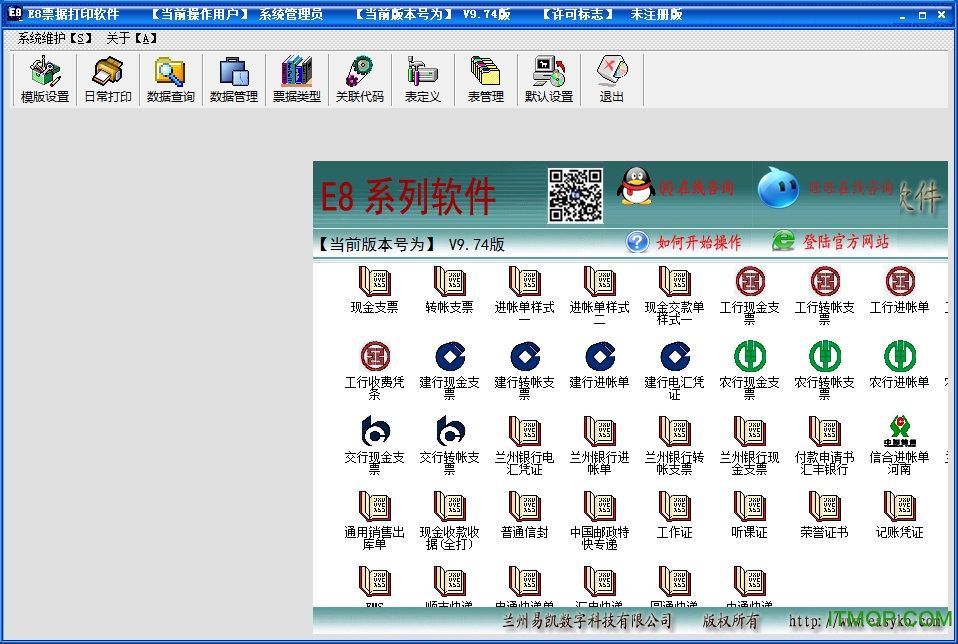This screenshot has width=958, height=644.
Task: Open 数据查询 data query tool
Action: click(x=171, y=80)
